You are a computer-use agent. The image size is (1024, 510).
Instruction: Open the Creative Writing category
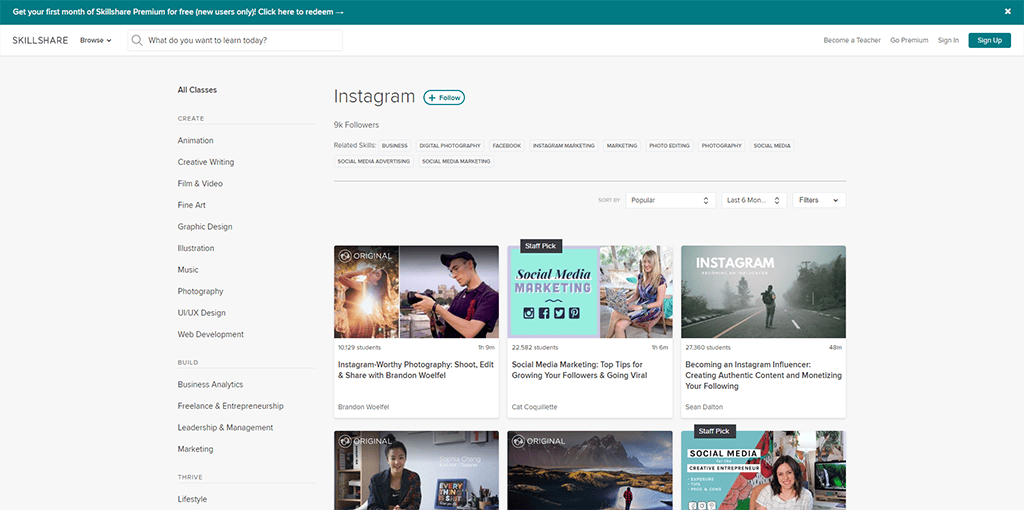click(206, 162)
